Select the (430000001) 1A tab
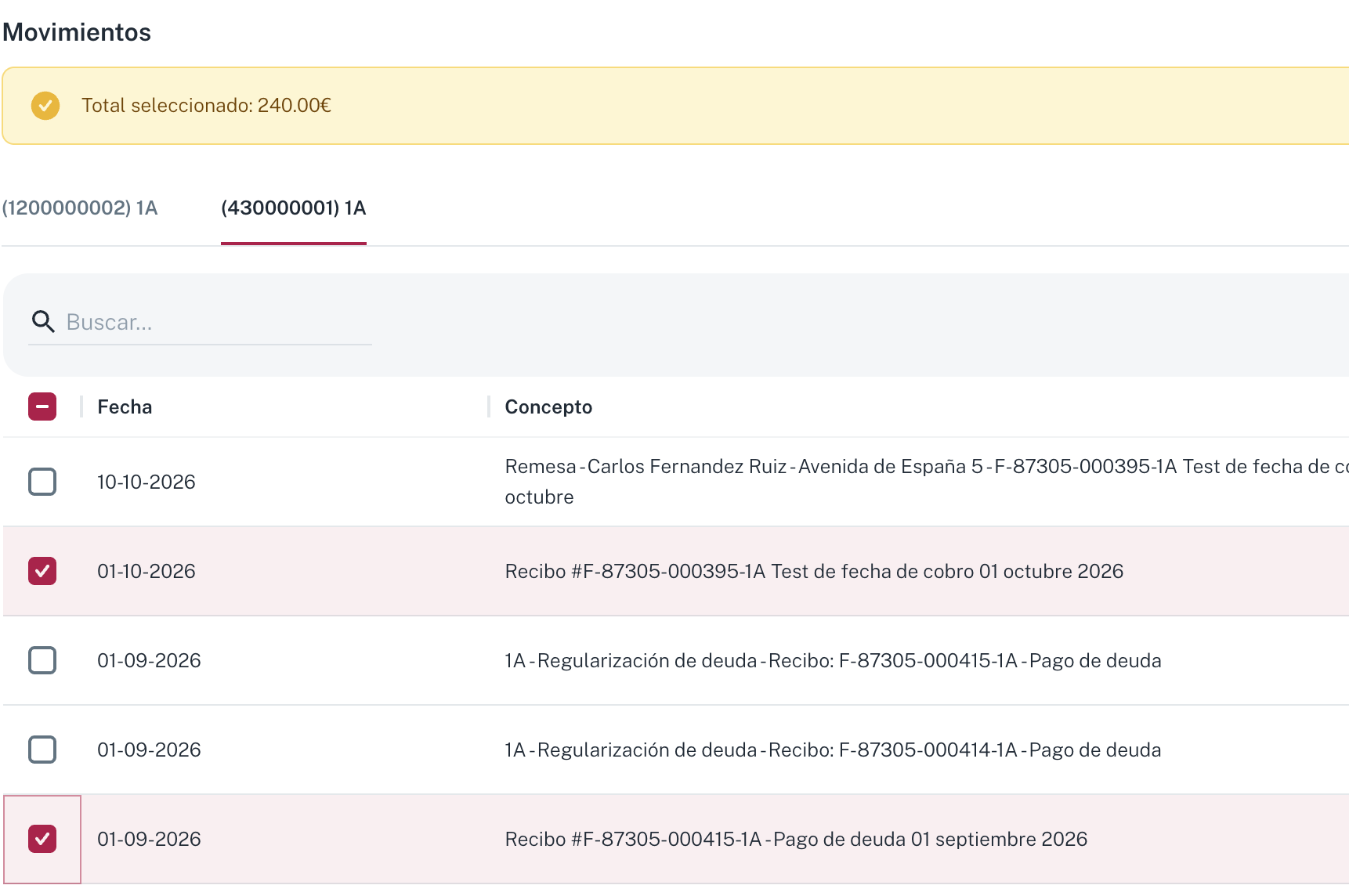The width and height of the screenshot is (1349, 896). 294,208
